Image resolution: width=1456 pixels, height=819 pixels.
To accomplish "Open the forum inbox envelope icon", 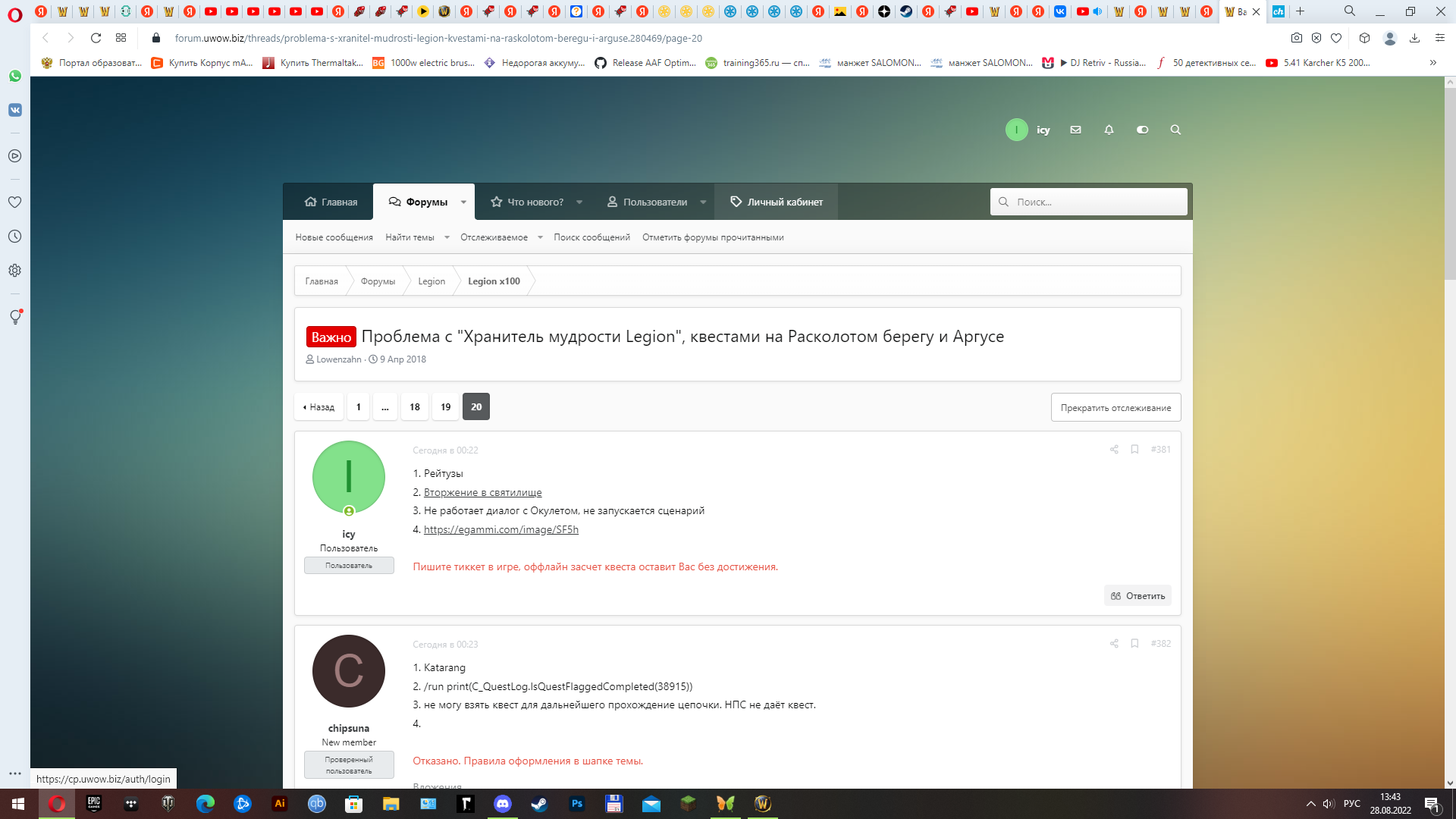I will coord(1075,130).
